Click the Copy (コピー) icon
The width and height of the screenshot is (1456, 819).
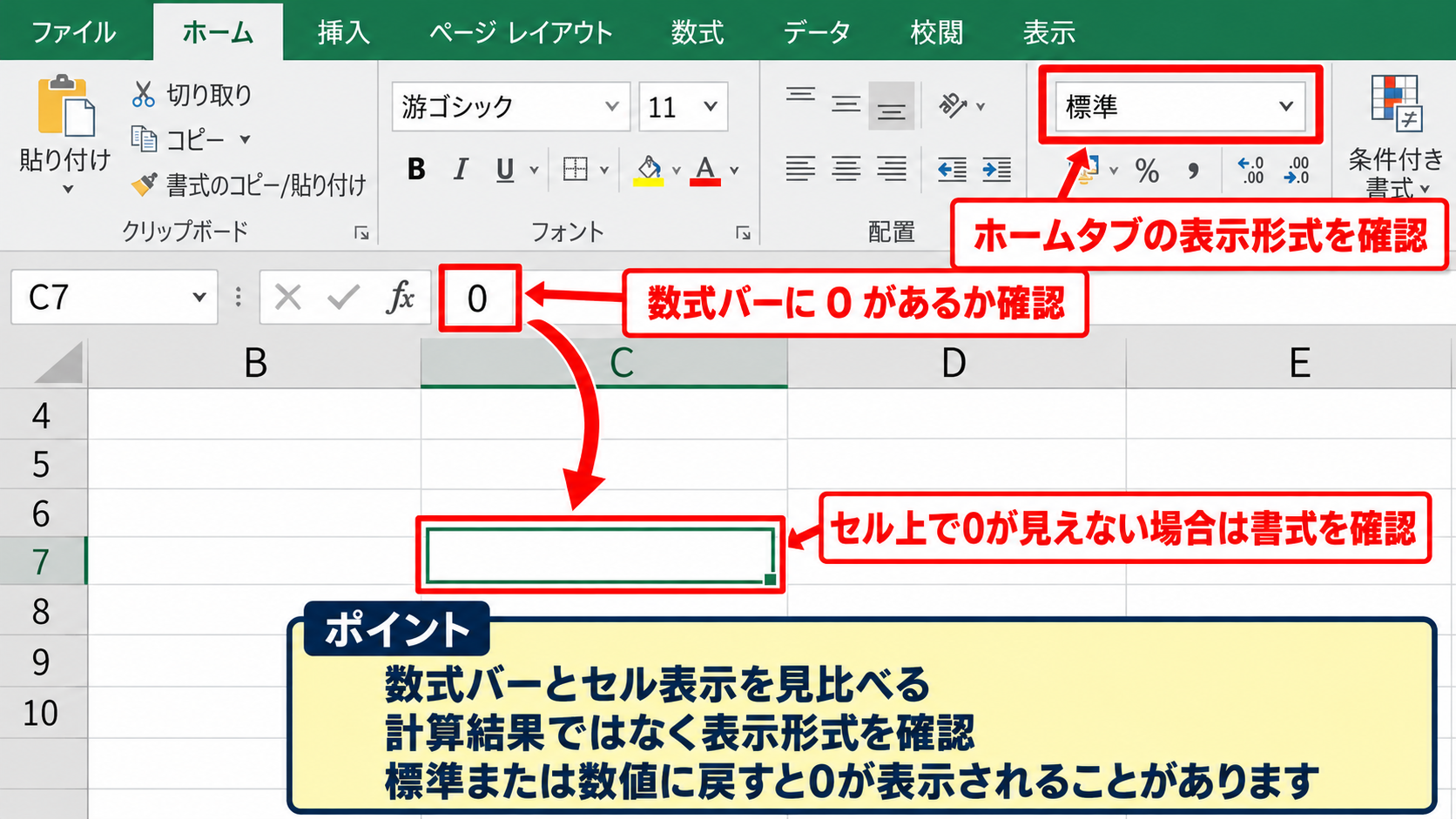coord(144,138)
